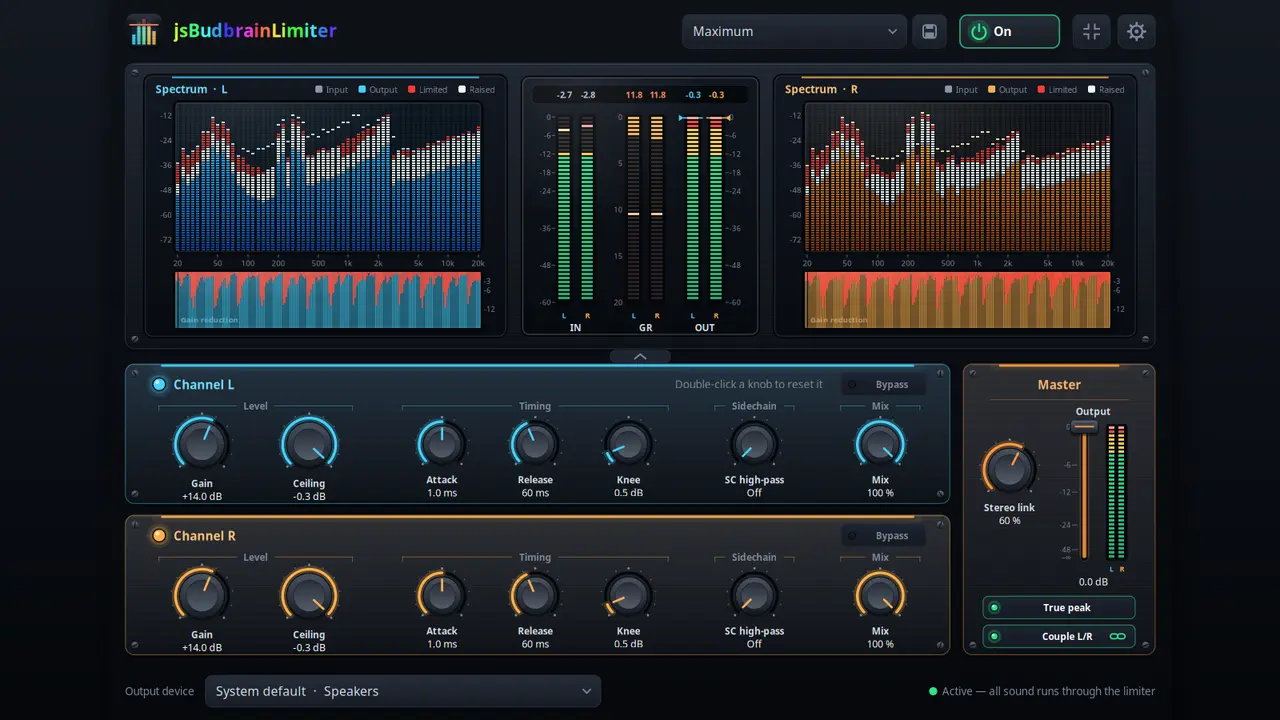
Task: Click the Channel L Attack knob
Action: [x=442, y=444]
